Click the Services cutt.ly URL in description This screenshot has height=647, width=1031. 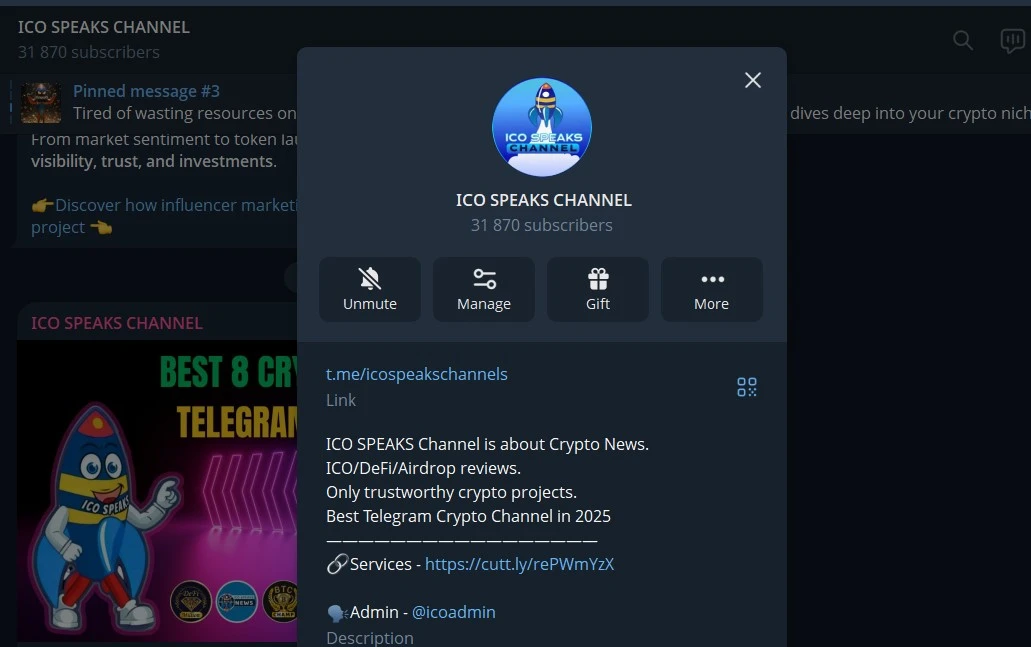click(x=519, y=563)
